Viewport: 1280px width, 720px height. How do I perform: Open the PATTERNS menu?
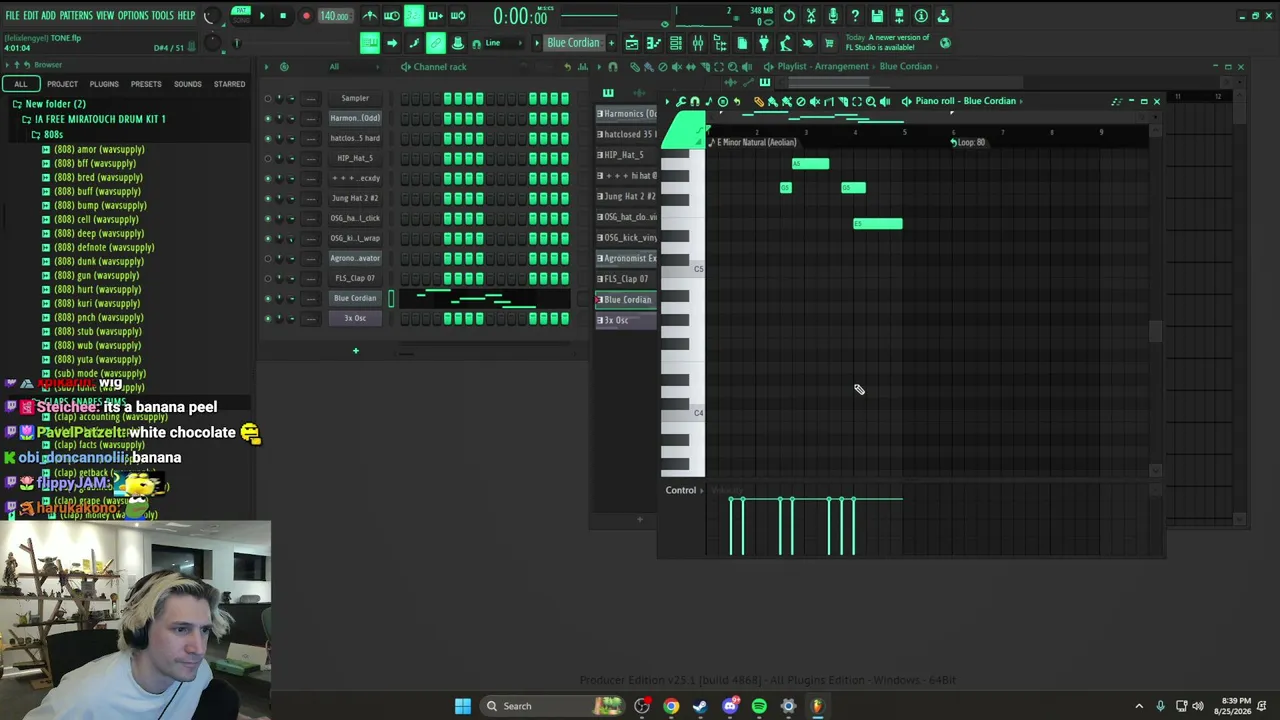pos(76,16)
